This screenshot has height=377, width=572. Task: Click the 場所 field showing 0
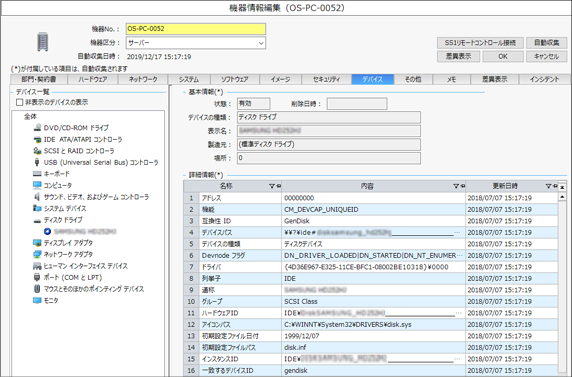click(x=329, y=158)
